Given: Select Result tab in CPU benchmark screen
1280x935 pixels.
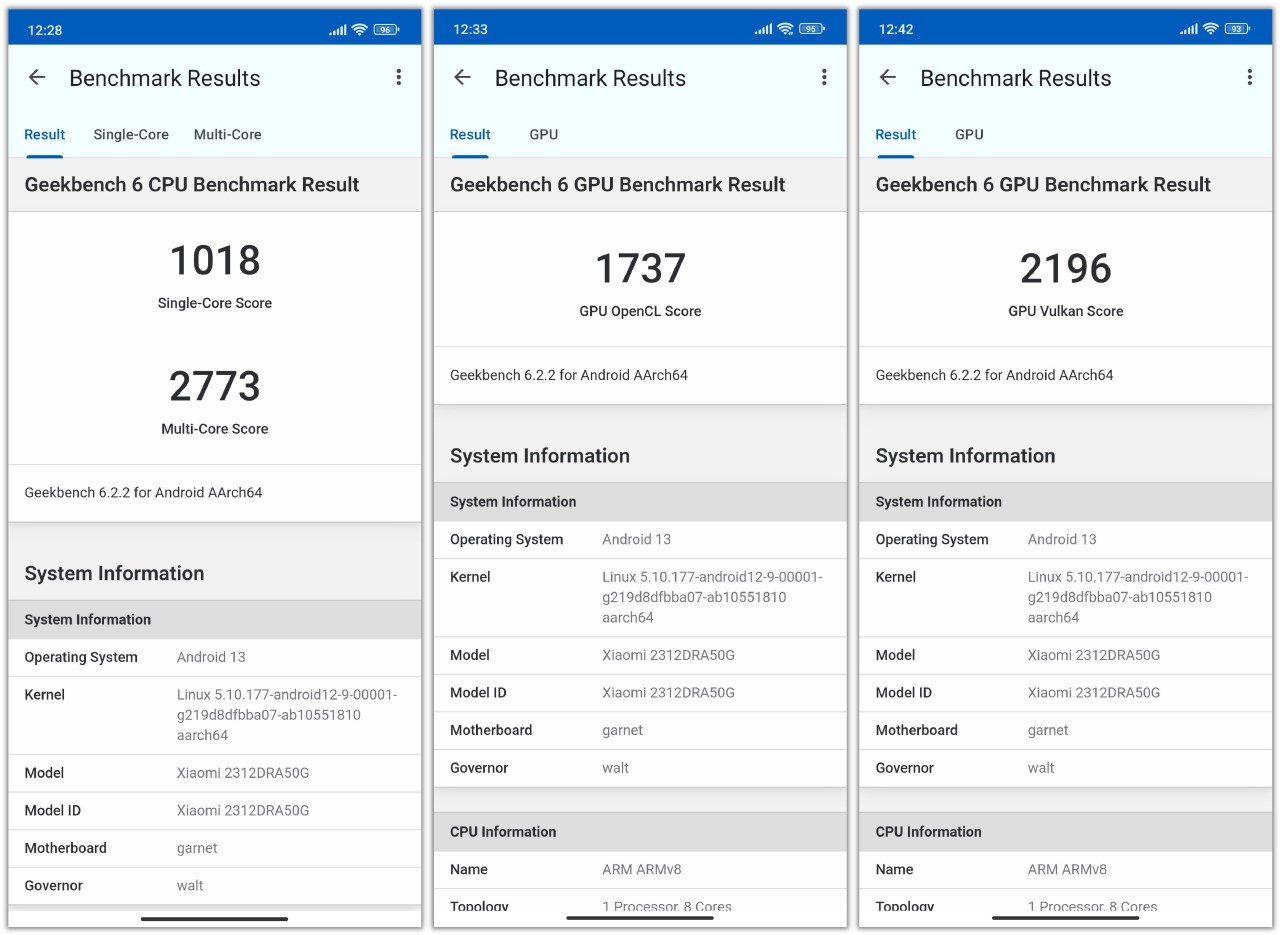Looking at the screenshot, I should tap(45, 134).
